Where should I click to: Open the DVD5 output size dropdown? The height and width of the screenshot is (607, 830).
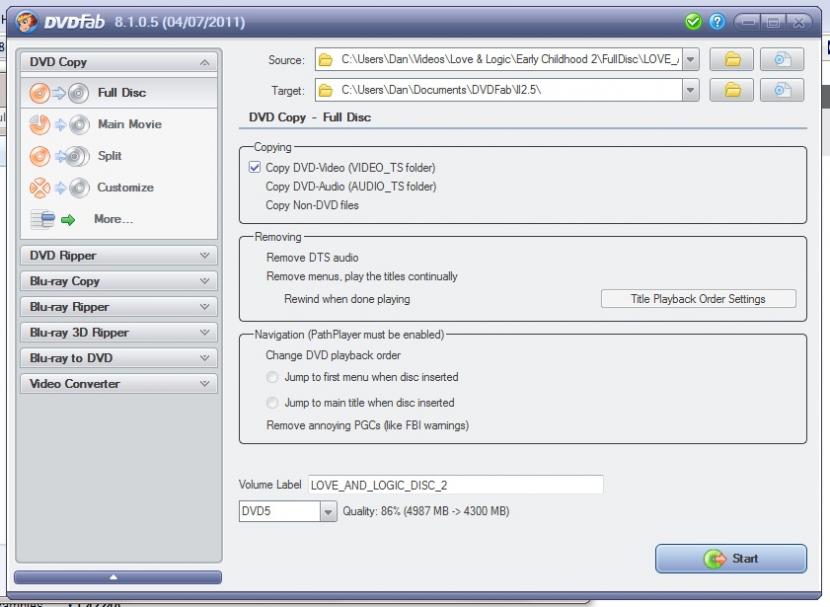(x=328, y=511)
